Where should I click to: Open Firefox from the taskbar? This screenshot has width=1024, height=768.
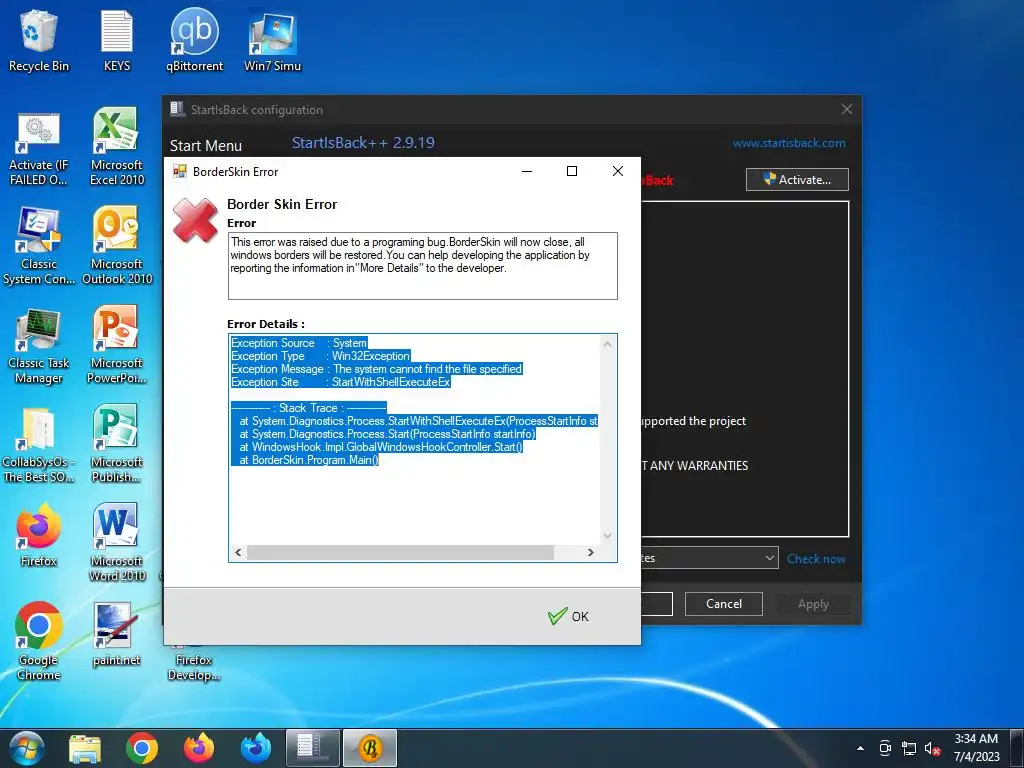[x=199, y=748]
